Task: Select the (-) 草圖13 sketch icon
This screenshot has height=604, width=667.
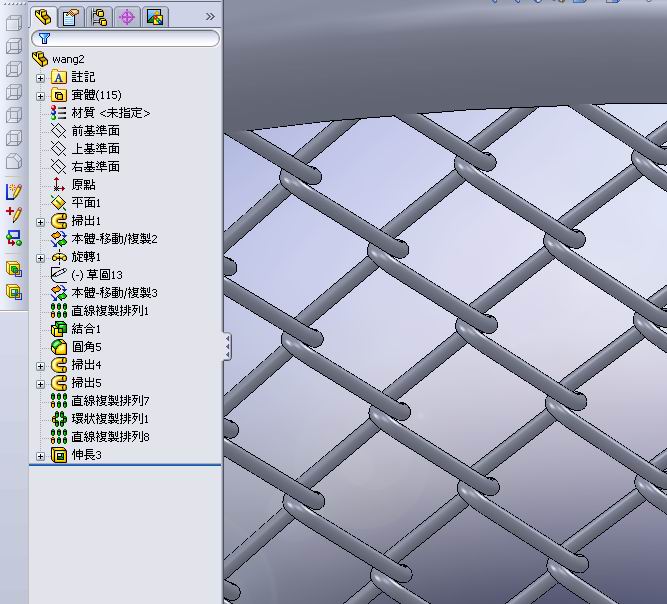Action: click(59, 275)
